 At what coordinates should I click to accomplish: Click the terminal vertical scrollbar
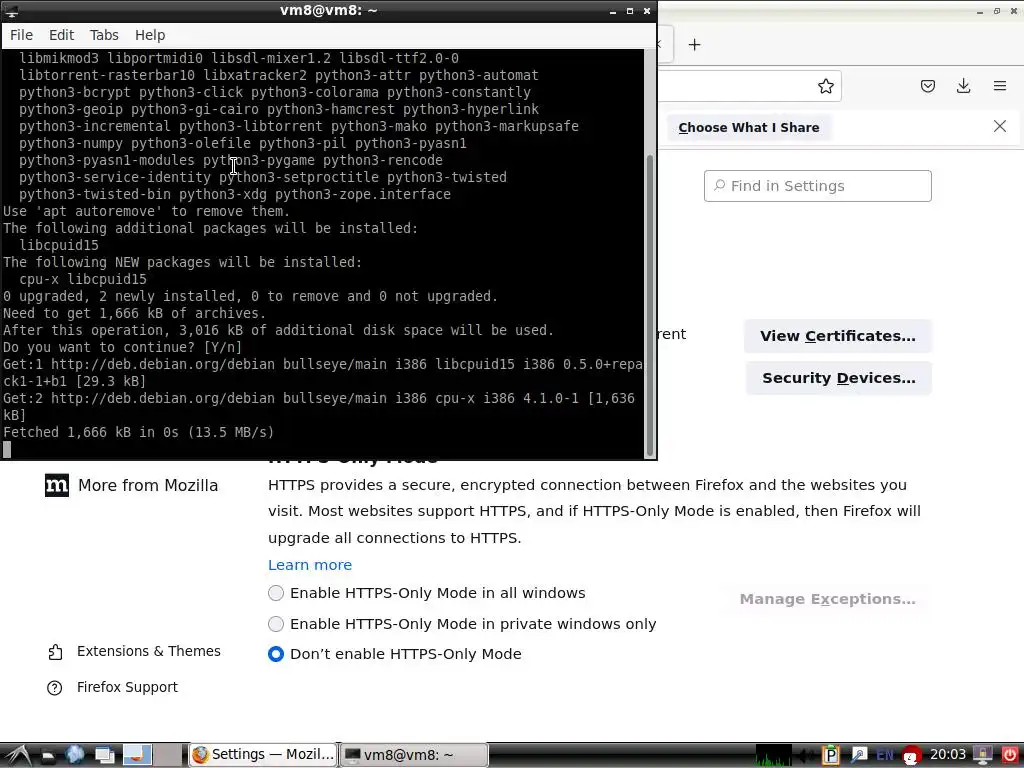pyautogui.click(x=649, y=307)
